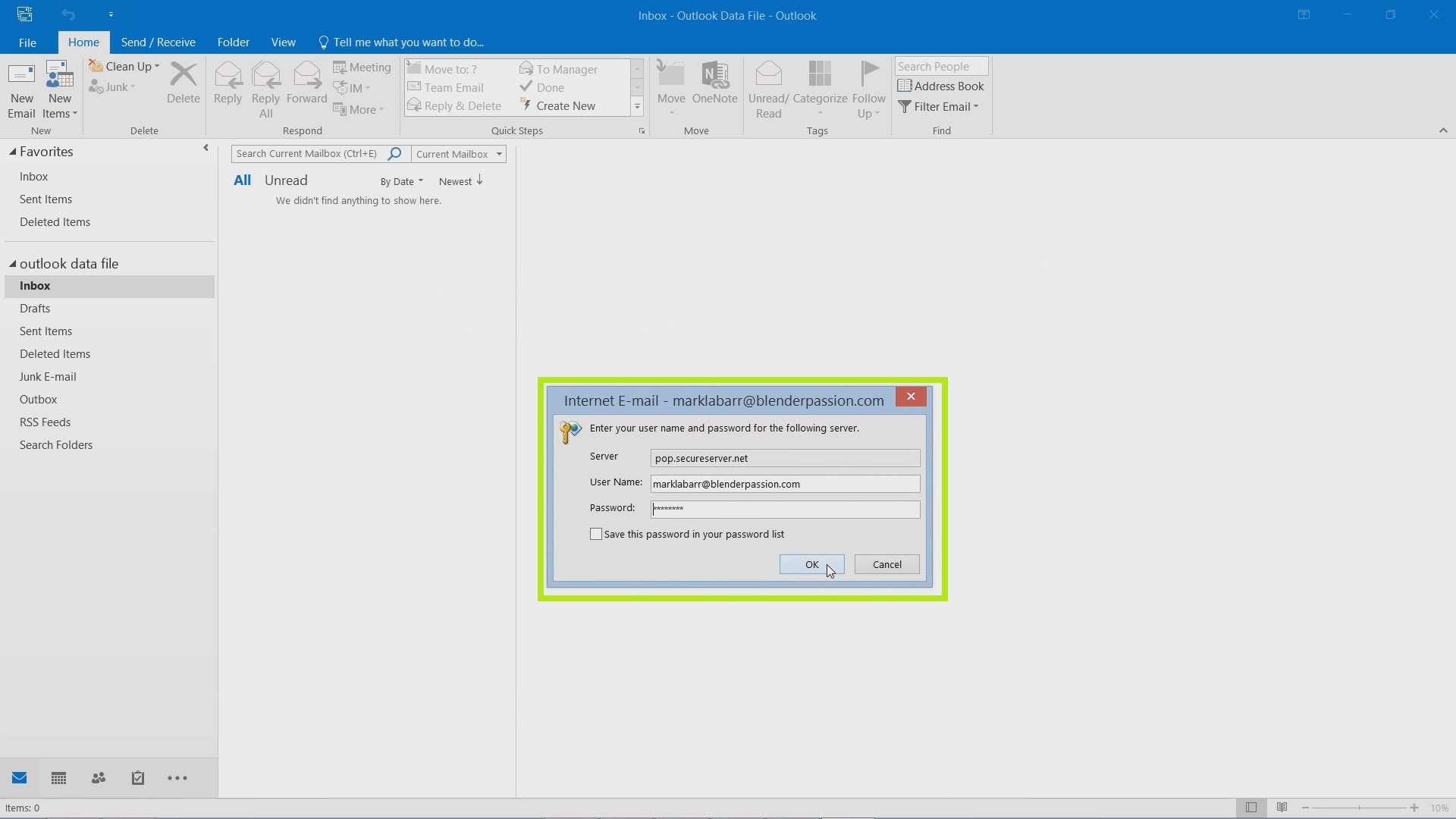Select the Address Book icon

click(x=905, y=85)
